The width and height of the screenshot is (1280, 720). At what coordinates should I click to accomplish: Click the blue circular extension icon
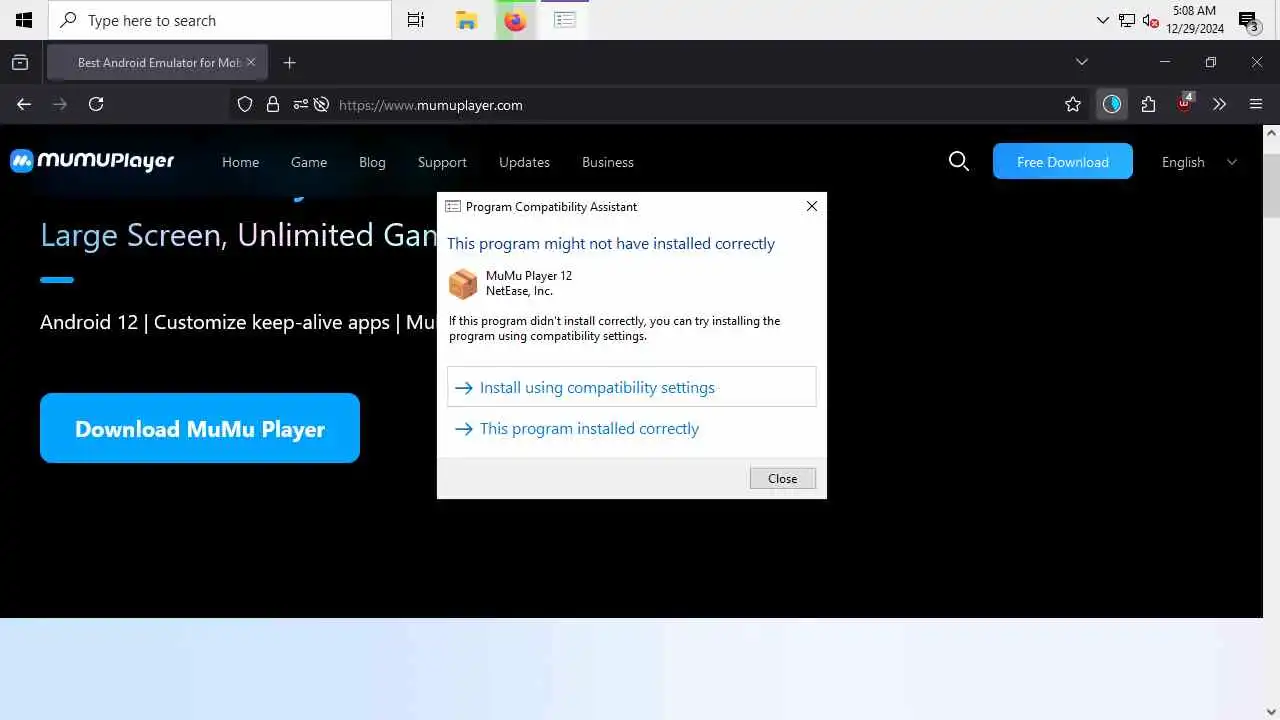1112,104
